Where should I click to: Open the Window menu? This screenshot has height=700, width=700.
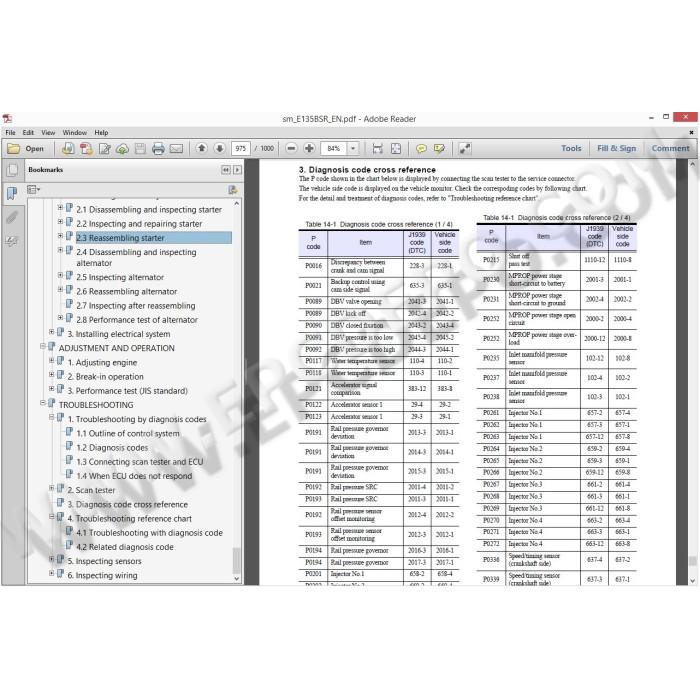pos(75,133)
